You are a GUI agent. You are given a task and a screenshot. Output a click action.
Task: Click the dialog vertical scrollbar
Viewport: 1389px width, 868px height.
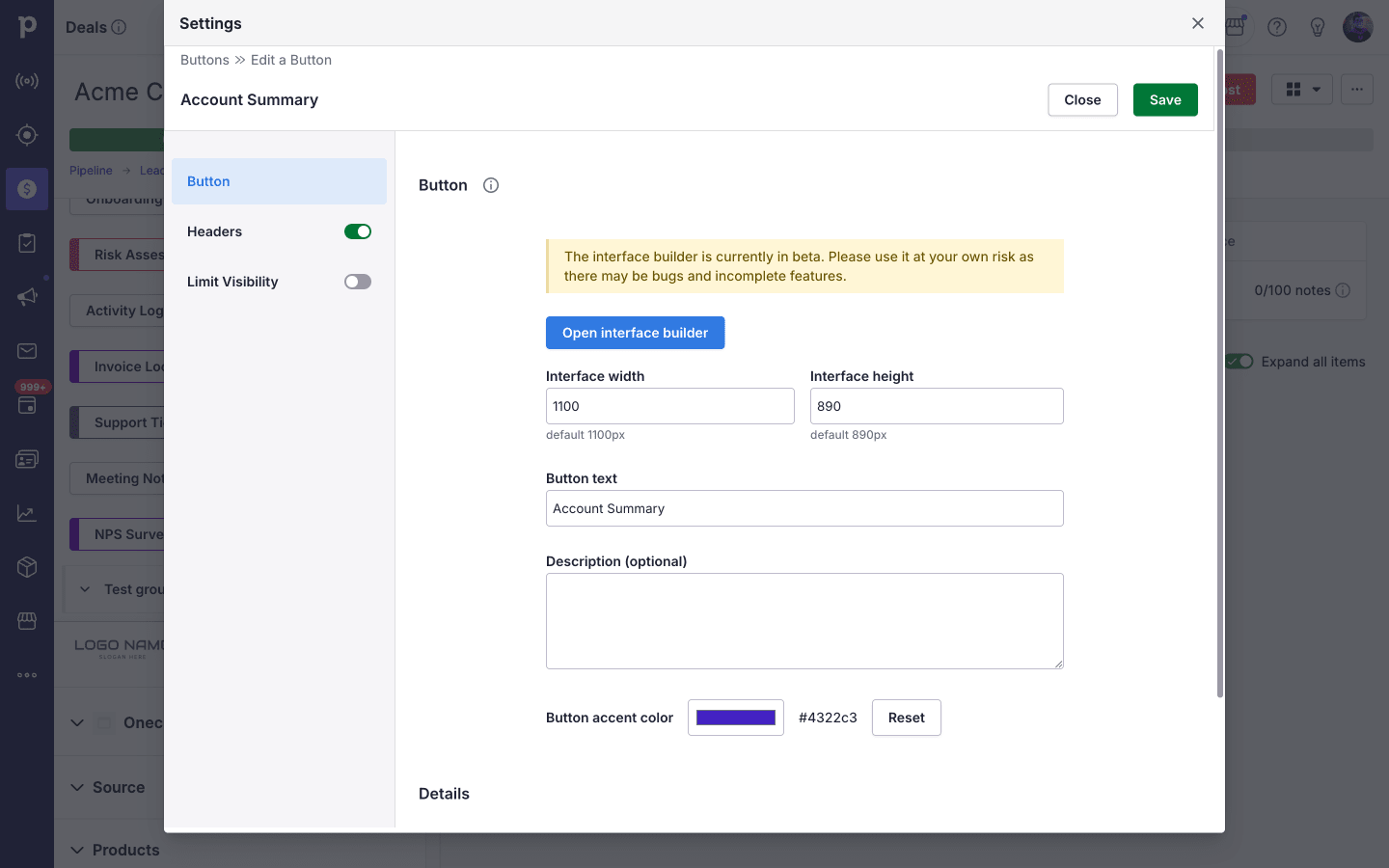[1219, 373]
